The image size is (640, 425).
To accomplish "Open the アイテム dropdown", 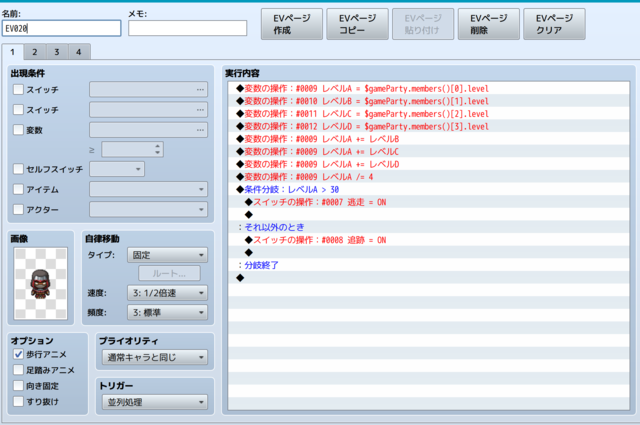I will [149, 189].
